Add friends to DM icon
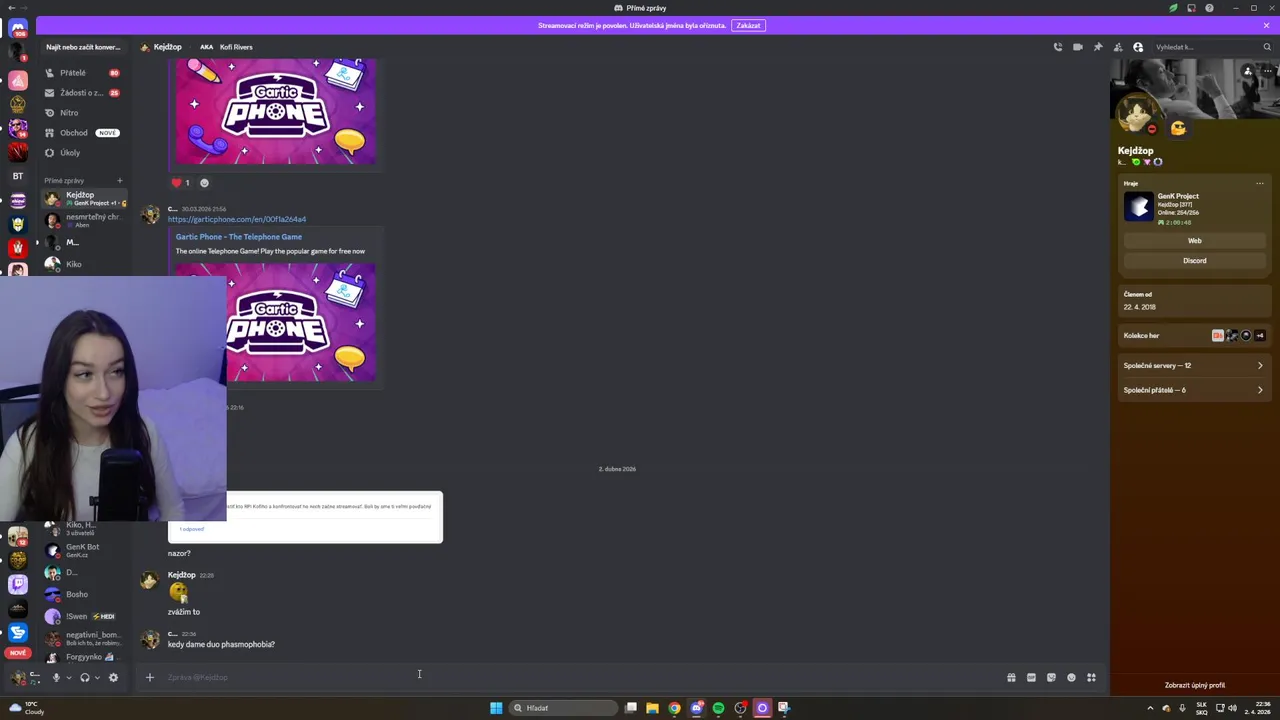Screen dimensions: 1280x720 click(1118, 47)
